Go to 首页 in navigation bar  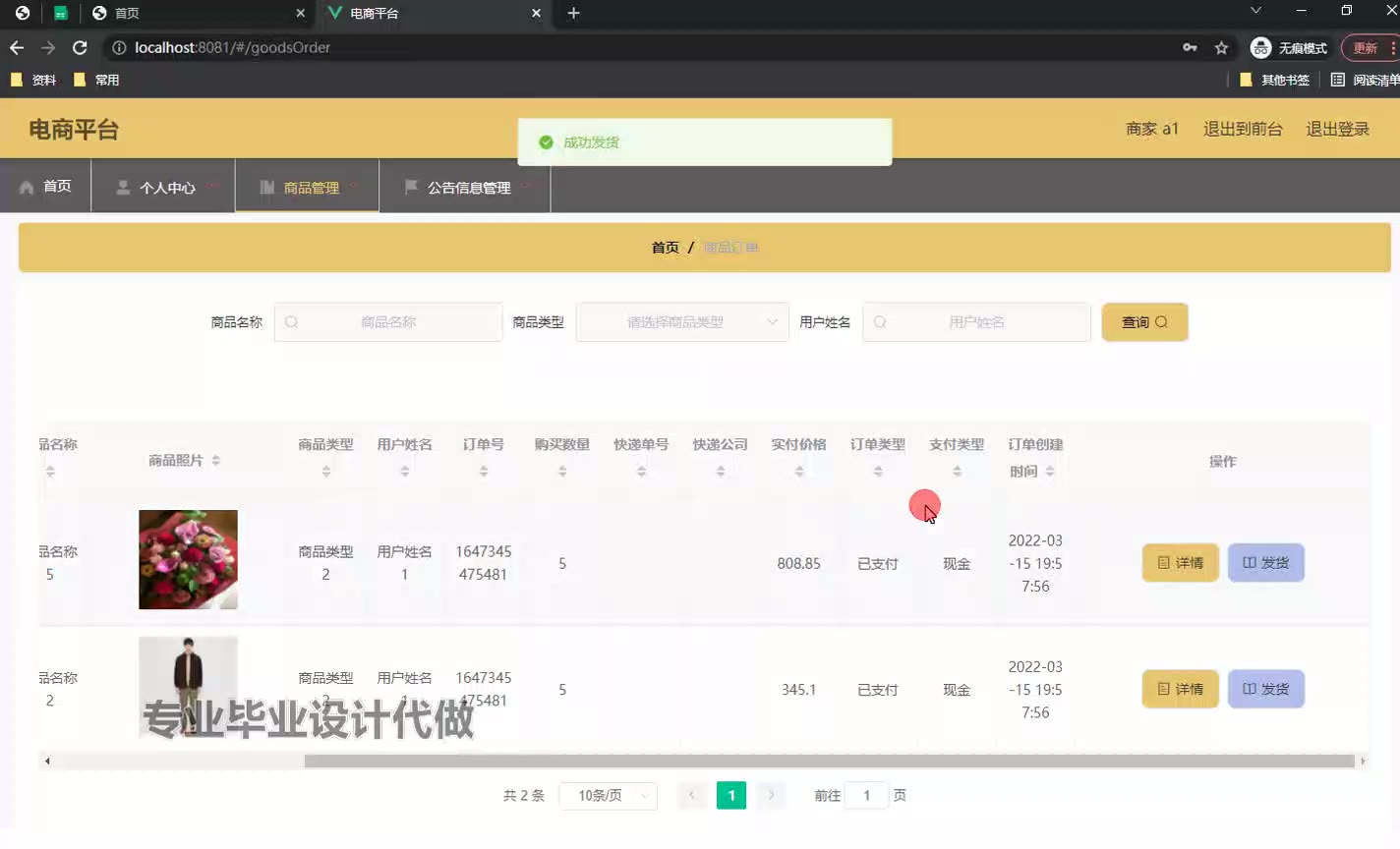point(46,187)
